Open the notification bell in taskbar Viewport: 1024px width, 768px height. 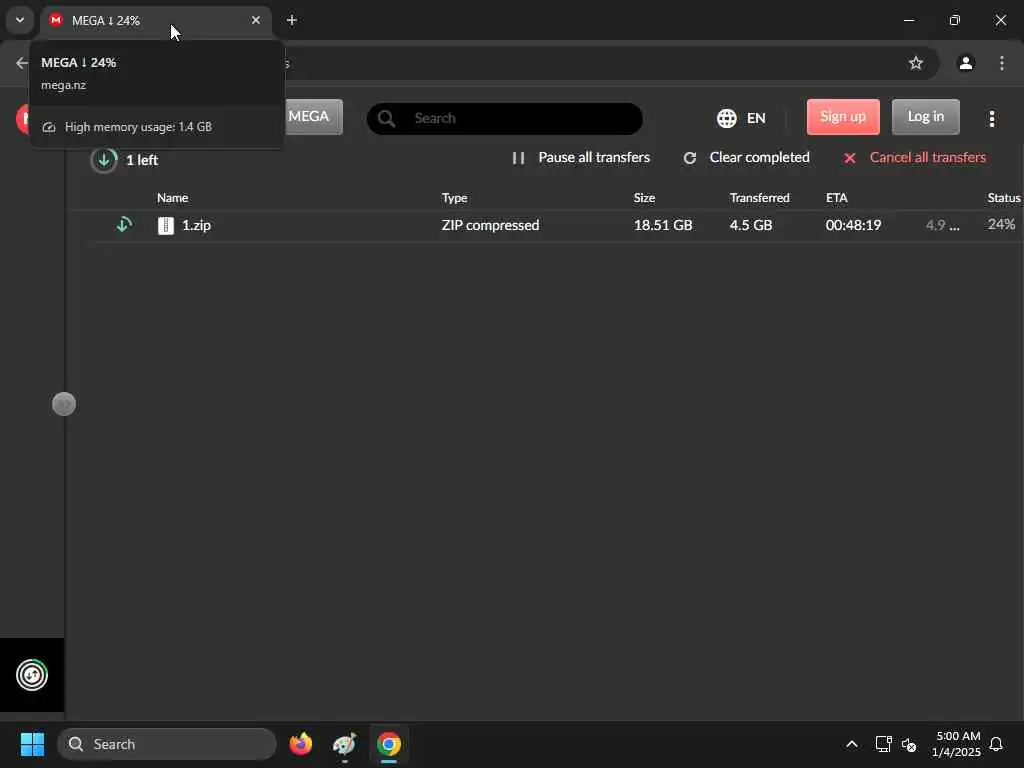(996, 744)
